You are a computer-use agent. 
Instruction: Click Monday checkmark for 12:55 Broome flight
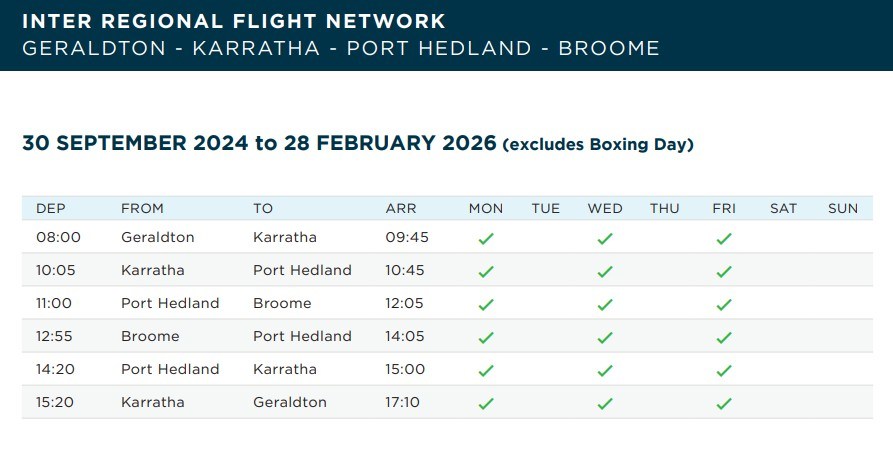(486, 338)
